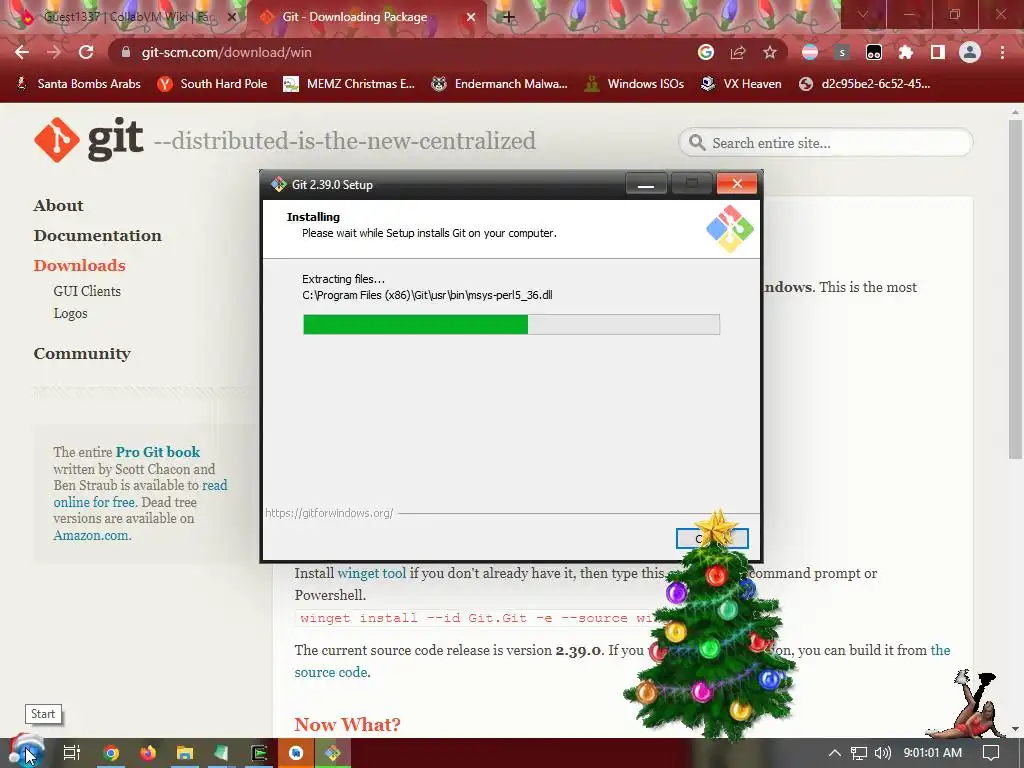Follow the Amazon.com link
The height and width of the screenshot is (768, 1024).
pyautogui.click(x=91, y=536)
